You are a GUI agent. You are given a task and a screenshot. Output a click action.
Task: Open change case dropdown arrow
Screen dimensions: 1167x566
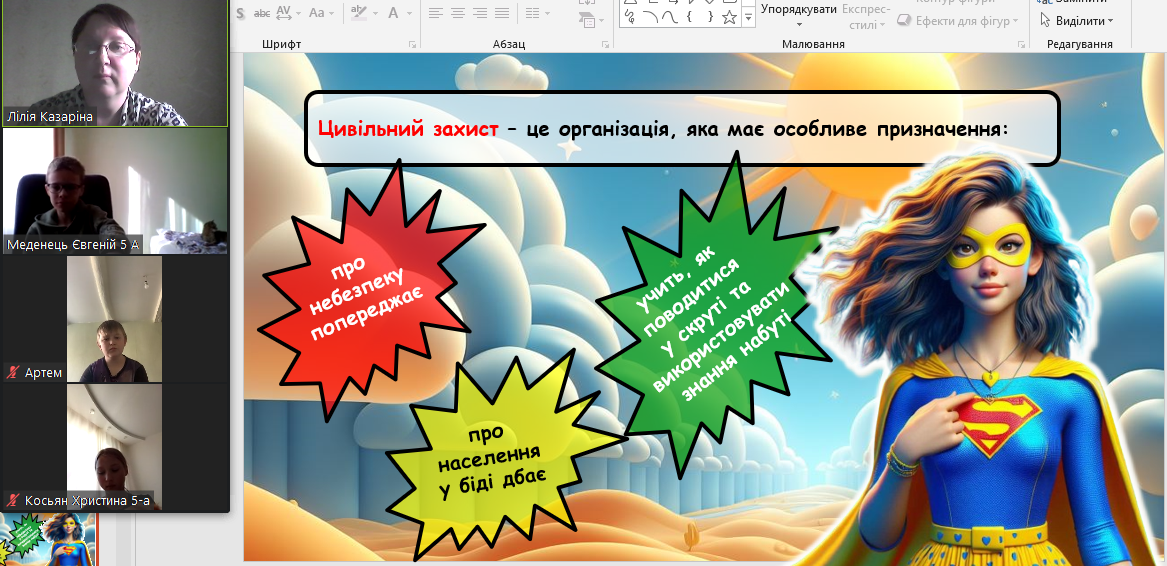(x=333, y=13)
